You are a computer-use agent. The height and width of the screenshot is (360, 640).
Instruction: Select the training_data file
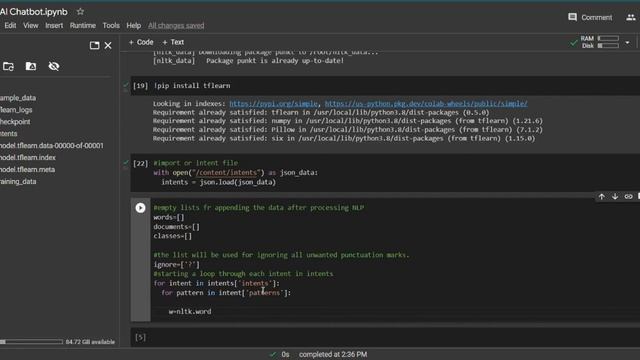pos(18,181)
